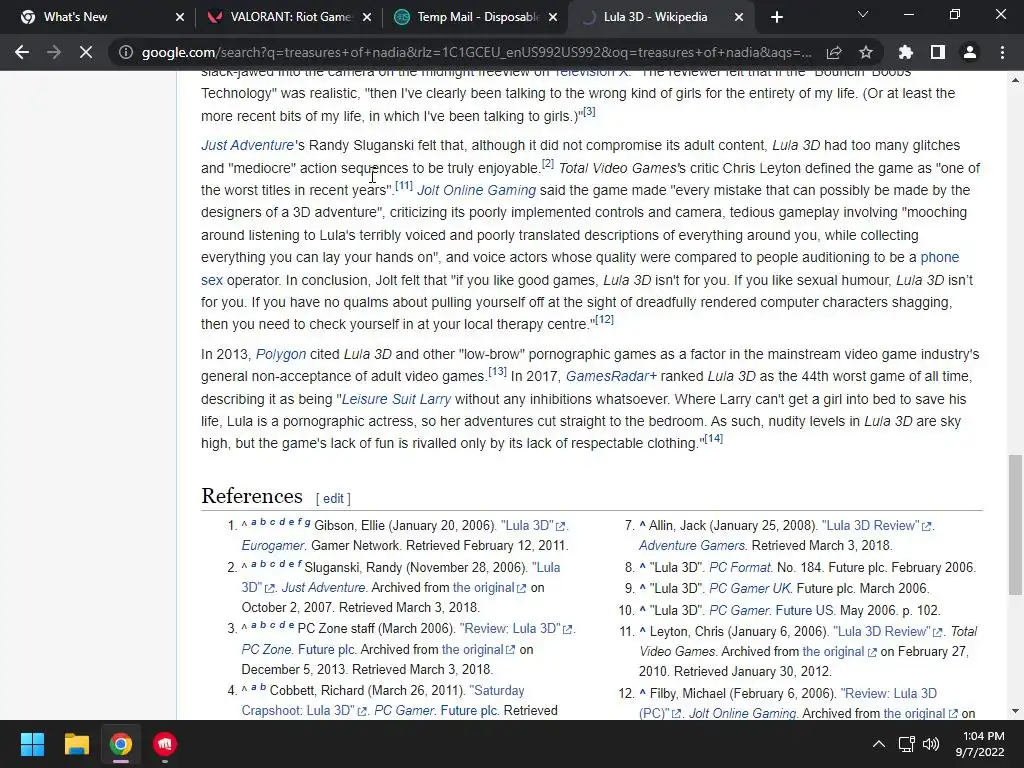This screenshot has width=1024, height=768.
Task: Open the PC Format link in reference 8
Action: click(740, 568)
